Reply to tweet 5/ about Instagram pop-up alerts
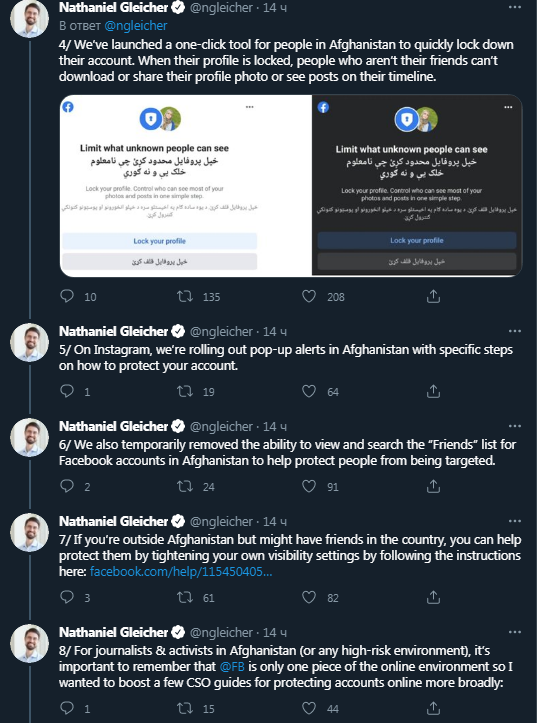537x723 pixels. [x=67, y=391]
